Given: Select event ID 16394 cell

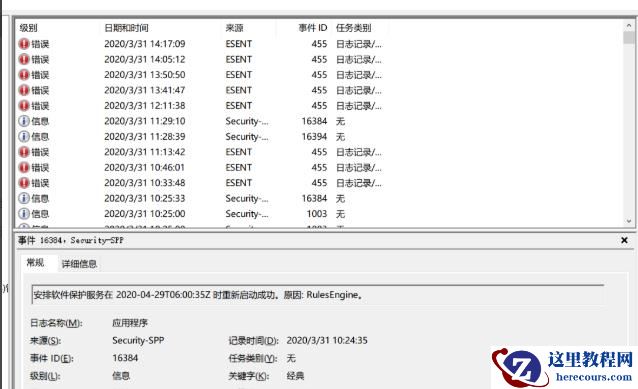Looking at the screenshot, I should tap(314, 137).
